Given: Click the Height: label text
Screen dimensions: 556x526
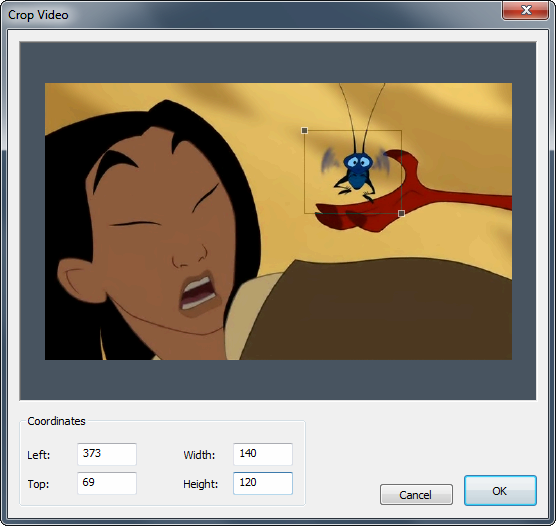Looking at the screenshot, I should (x=200, y=484).
